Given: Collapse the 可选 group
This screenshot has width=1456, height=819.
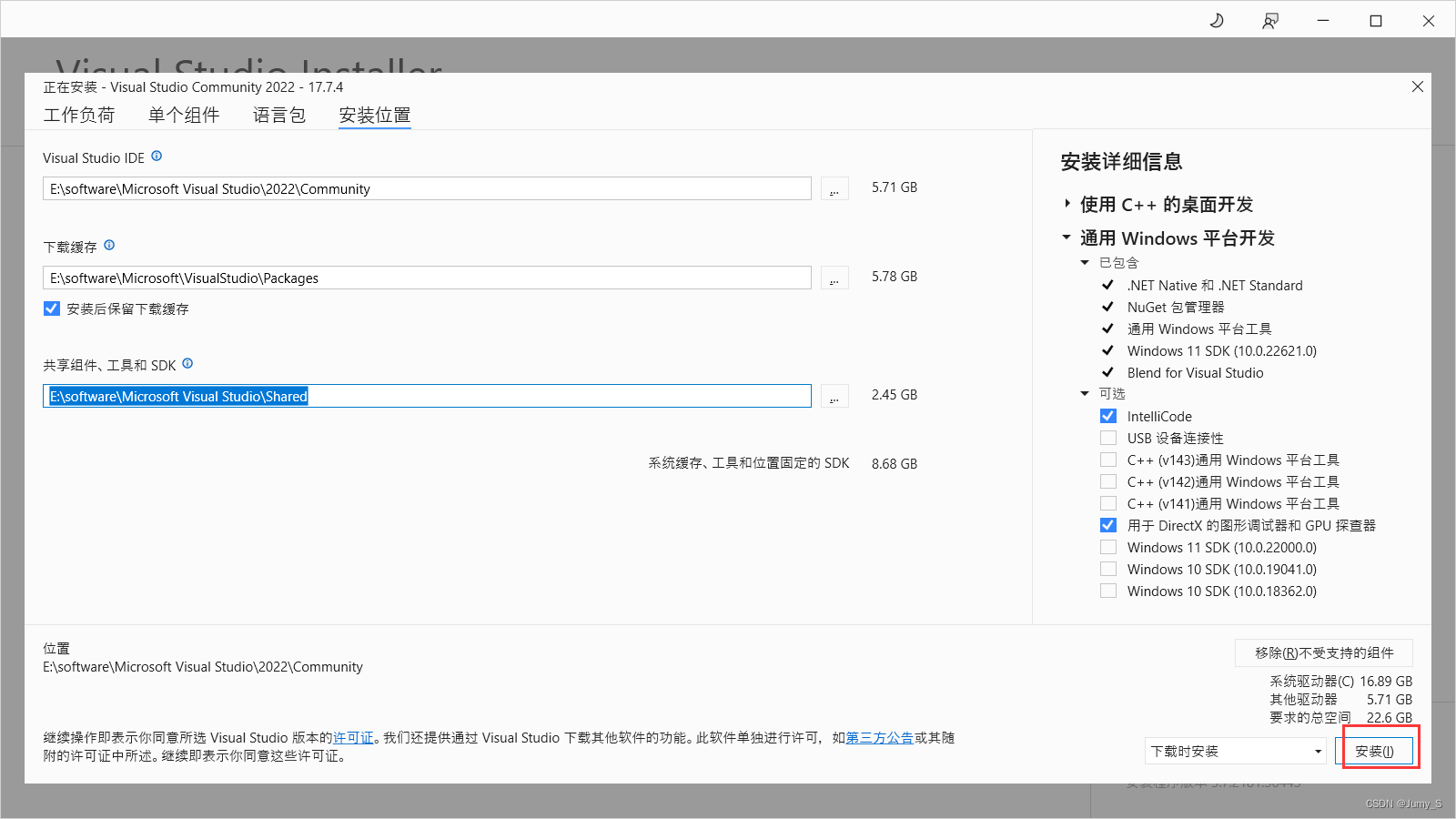Looking at the screenshot, I should [1085, 393].
